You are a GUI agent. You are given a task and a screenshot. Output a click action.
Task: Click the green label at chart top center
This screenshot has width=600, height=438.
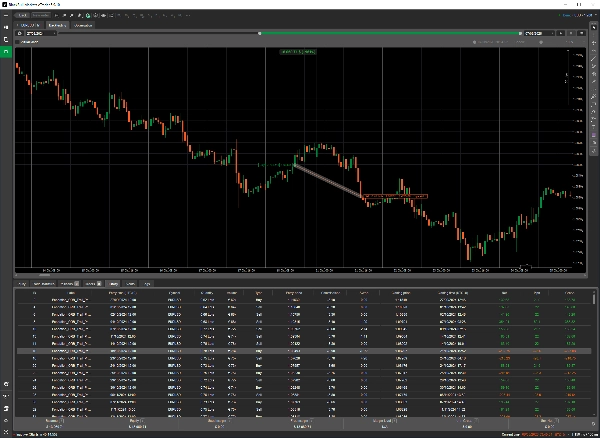click(x=298, y=52)
